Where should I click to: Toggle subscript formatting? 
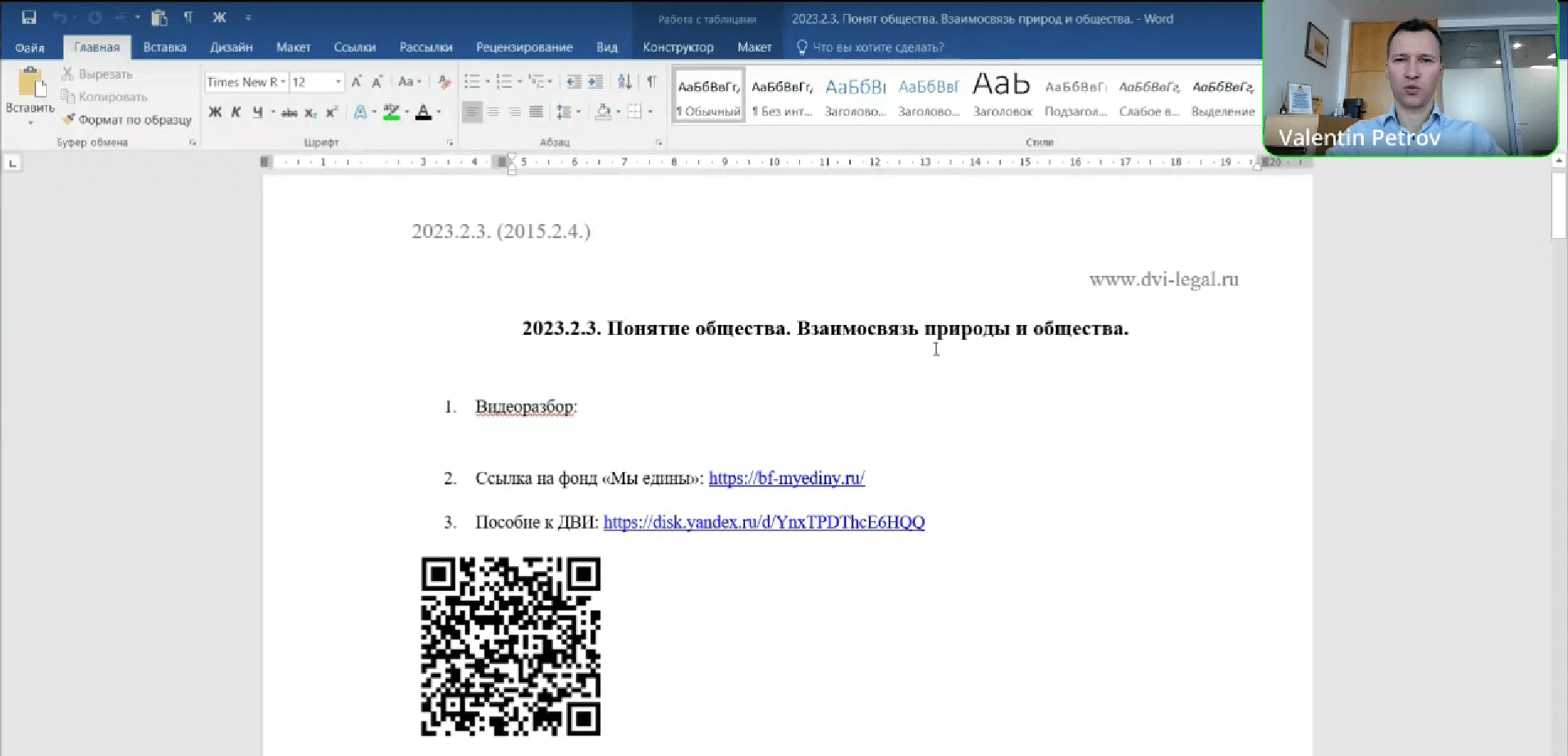310,112
